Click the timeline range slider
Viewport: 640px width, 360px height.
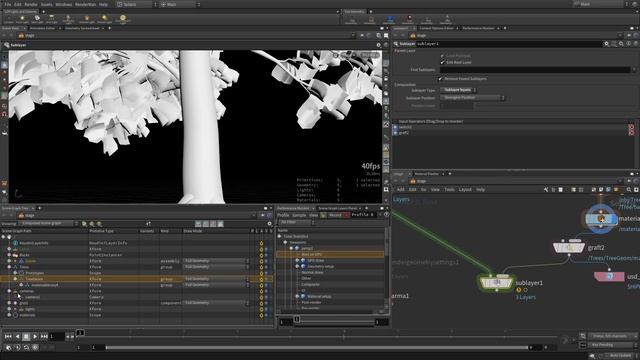tap(318, 348)
